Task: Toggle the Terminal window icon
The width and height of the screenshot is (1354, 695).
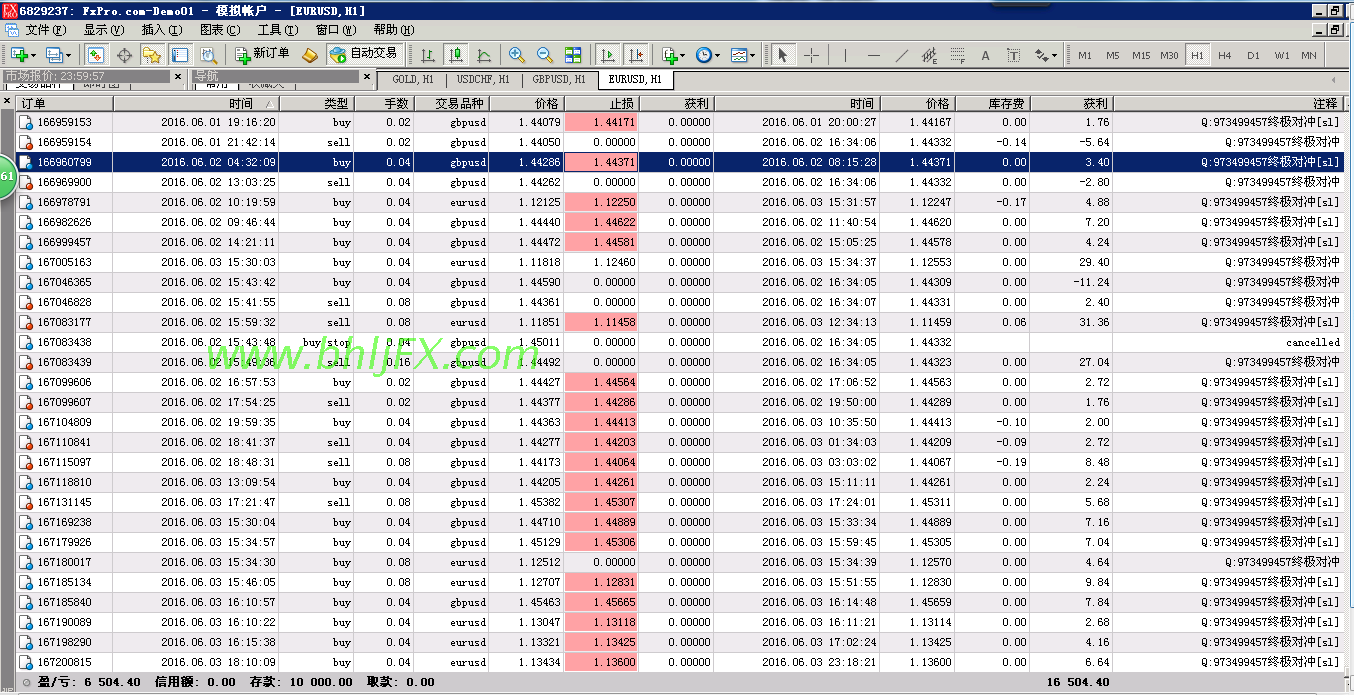Action: coord(180,55)
